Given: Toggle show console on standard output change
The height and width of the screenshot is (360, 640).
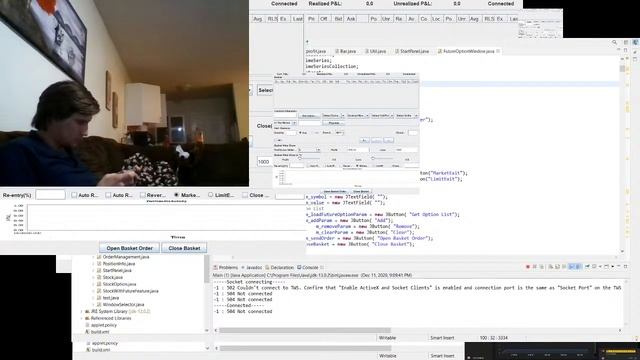Looking at the screenshot, I should click(572, 267).
